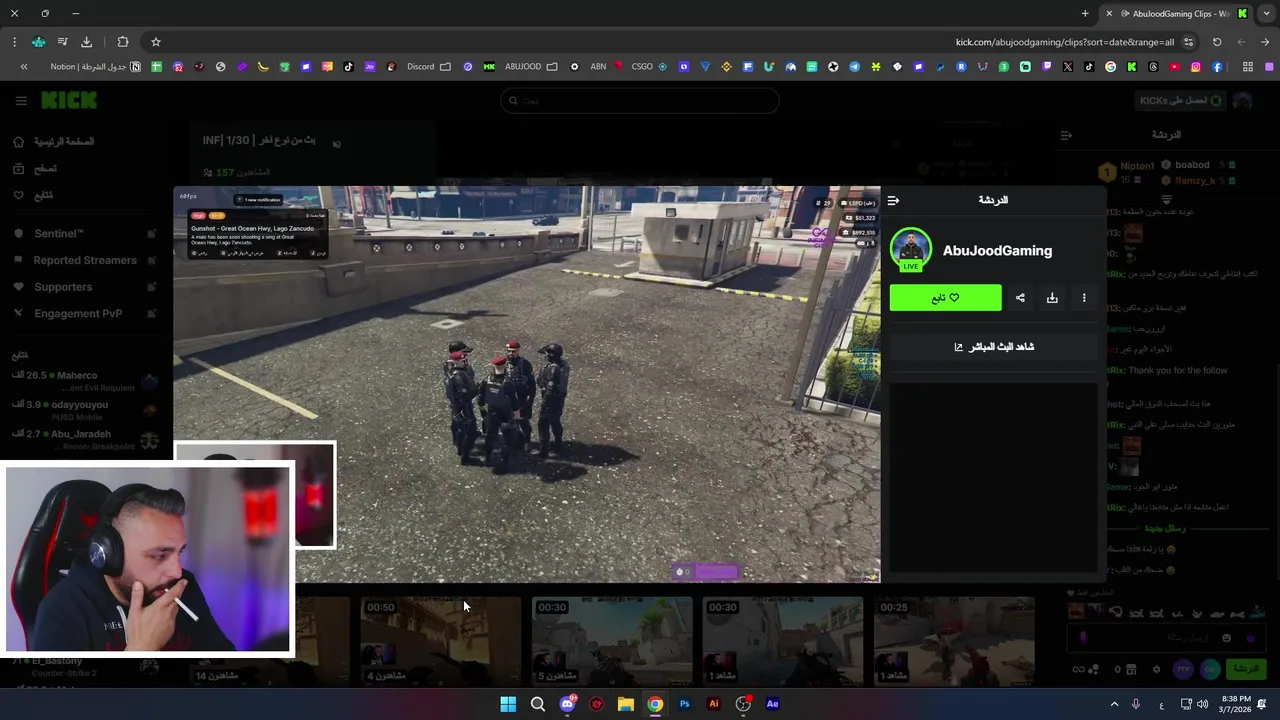
Task: Click the kick.com address bar URL
Action: 1064,42
